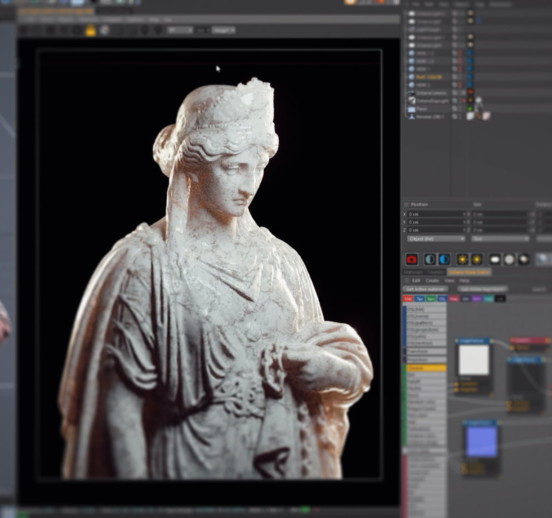Click the Position X value field
The image size is (552, 518).
click(x=437, y=214)
